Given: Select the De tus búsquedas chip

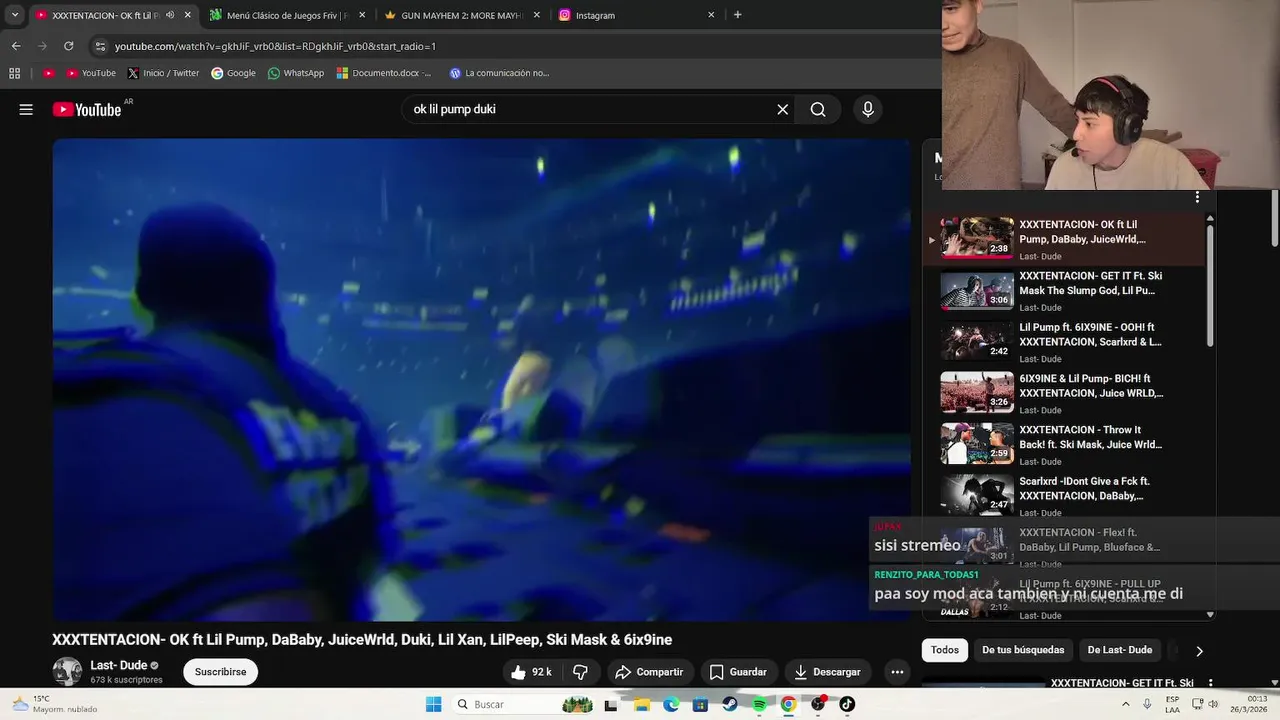Looking at the screenshot, I should (x=1023, y=650).
